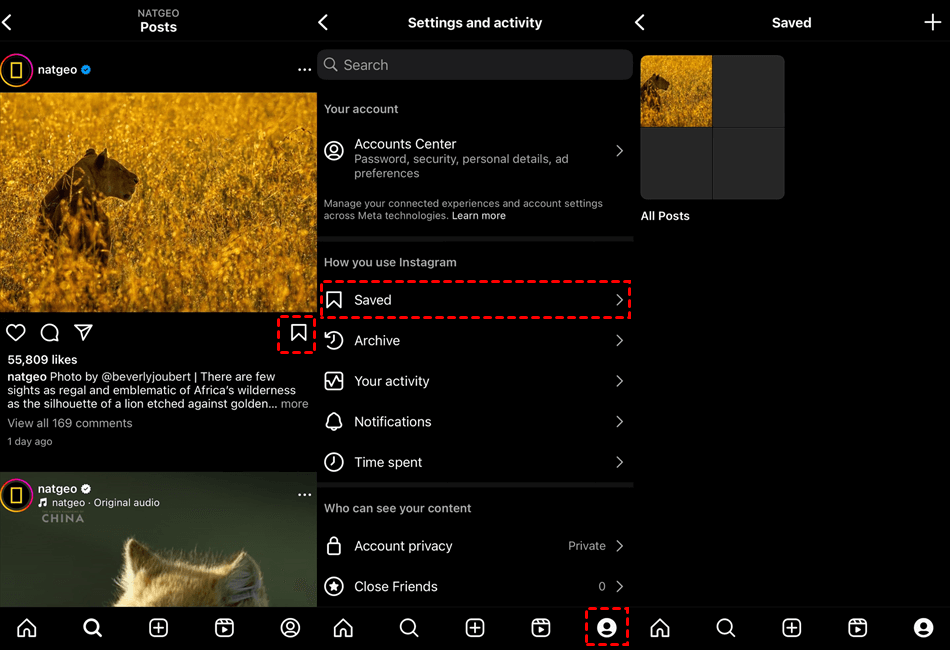The width and height of the screenshot is (950, 650).
Task: Open Account privacy setting
Action: pos(475,546)
